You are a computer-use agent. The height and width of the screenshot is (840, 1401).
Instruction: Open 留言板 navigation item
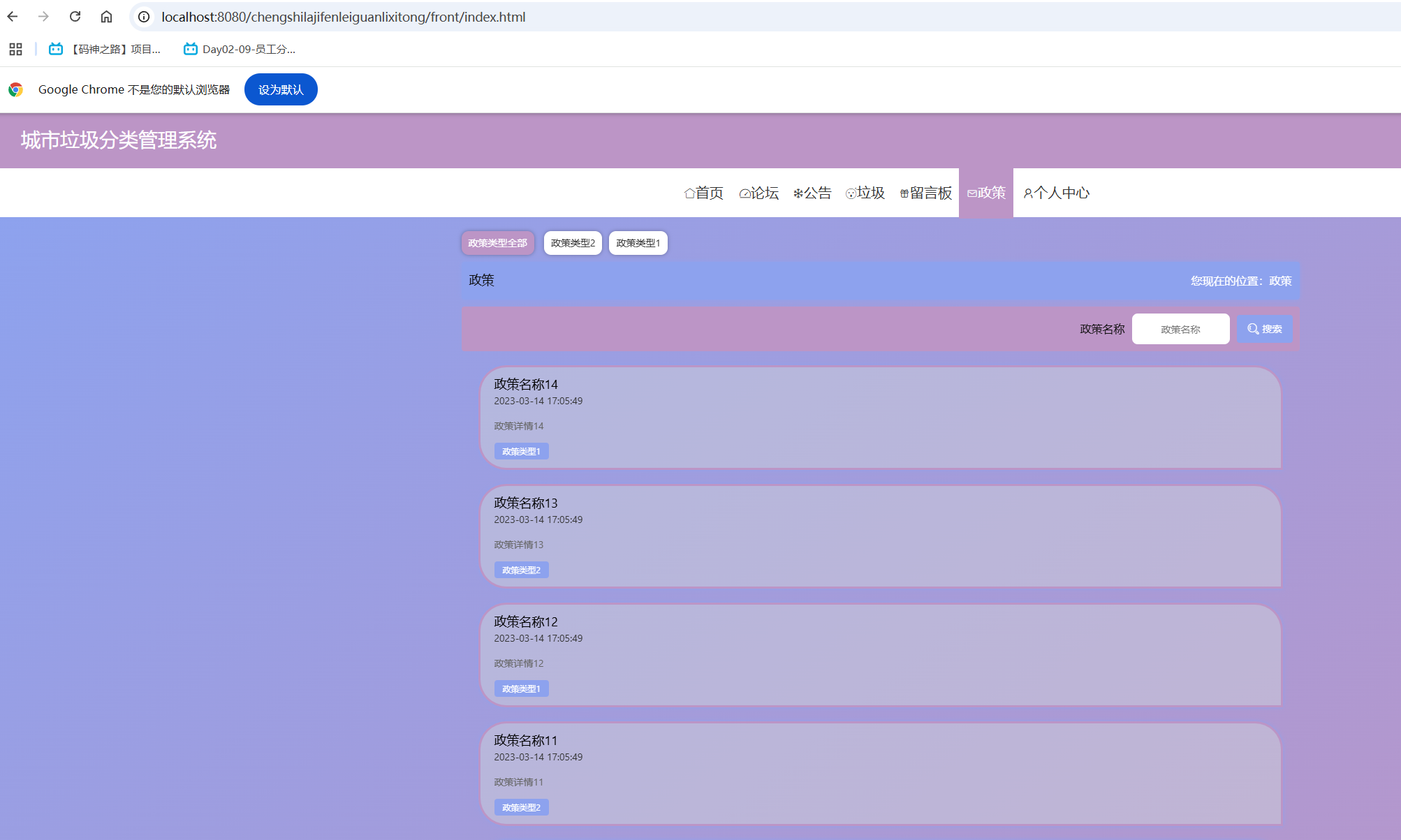926,193
